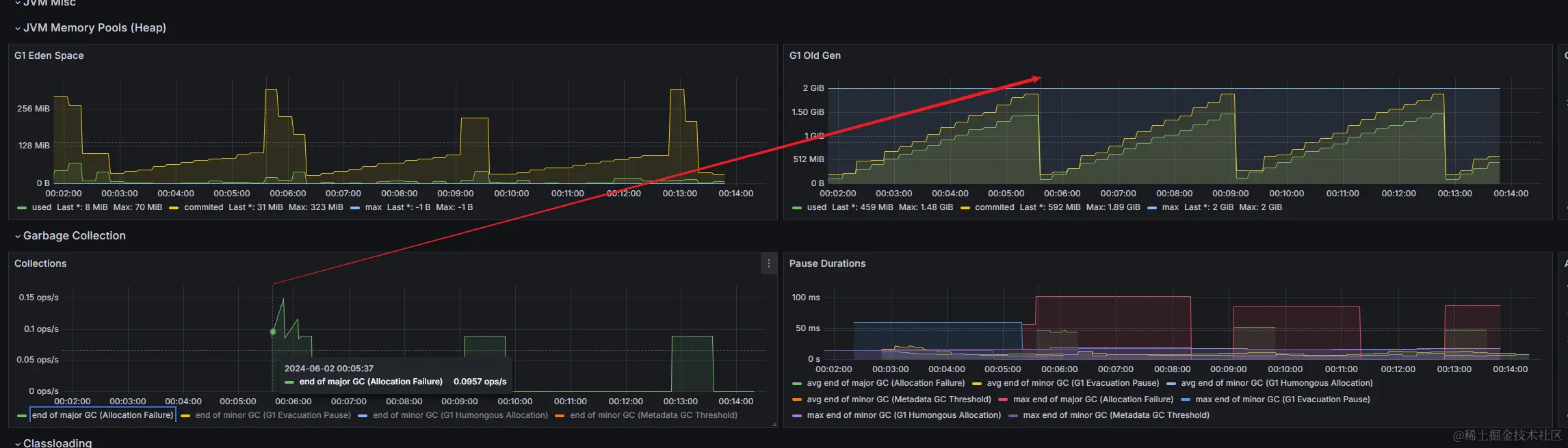Toggle end of minor GC (G1 Humongous Allocation) series

(x=460, y=415)
